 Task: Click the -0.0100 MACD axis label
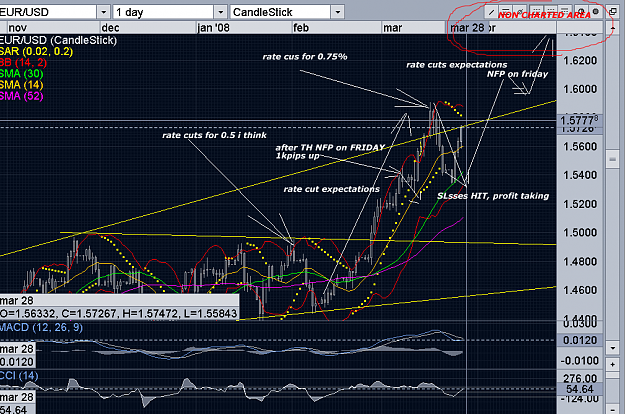coord(579,361)
